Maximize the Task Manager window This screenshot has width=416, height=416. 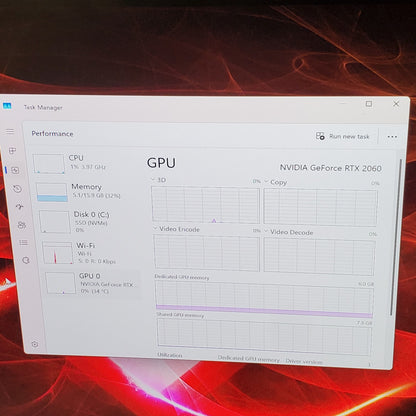click(x=369, y=104)
